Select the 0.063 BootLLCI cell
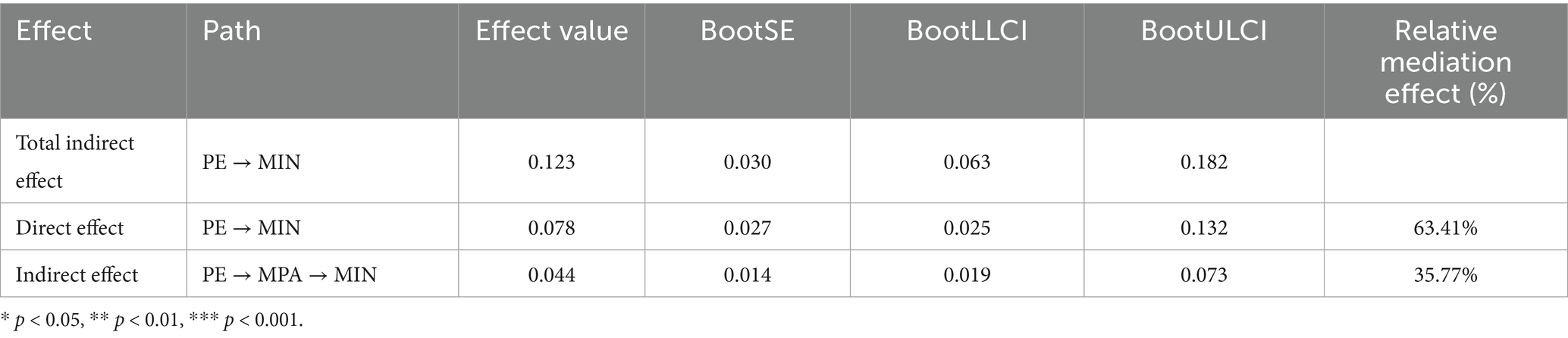Screen dimensions: 1568x338 967,161
